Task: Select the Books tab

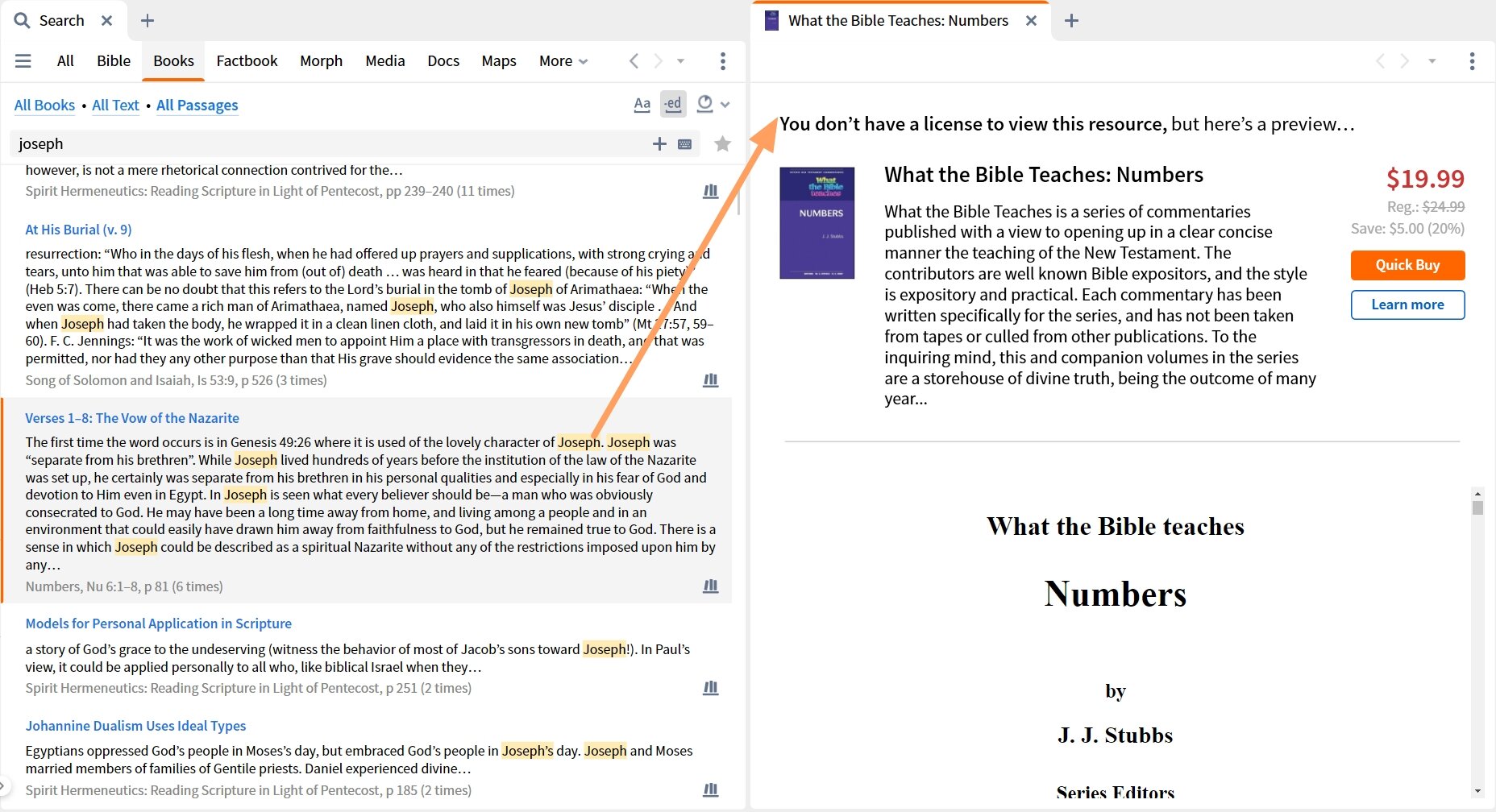Action: pyautogui.click(x=173, y=61)
